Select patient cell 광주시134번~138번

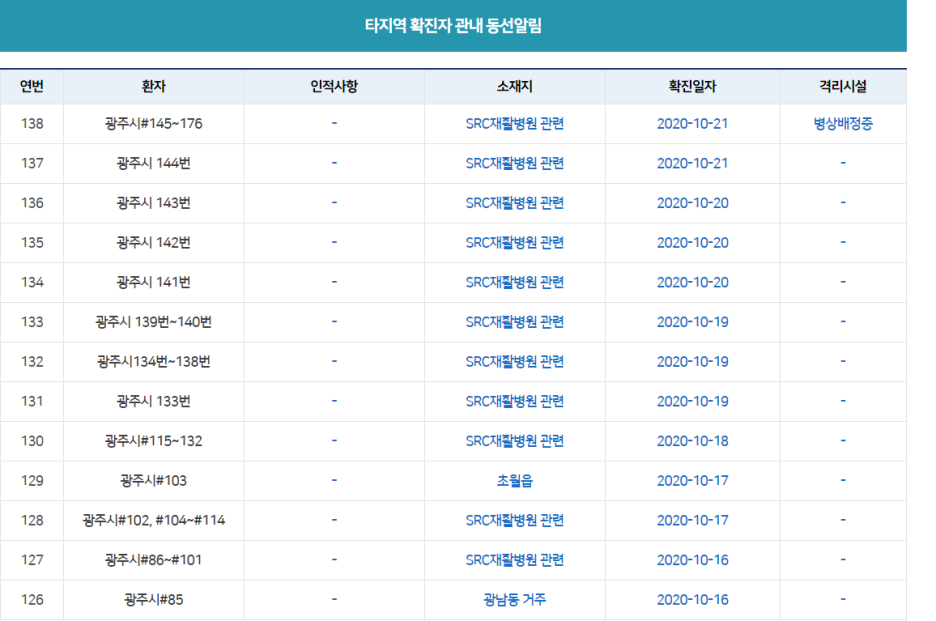(x=153, y=362)
